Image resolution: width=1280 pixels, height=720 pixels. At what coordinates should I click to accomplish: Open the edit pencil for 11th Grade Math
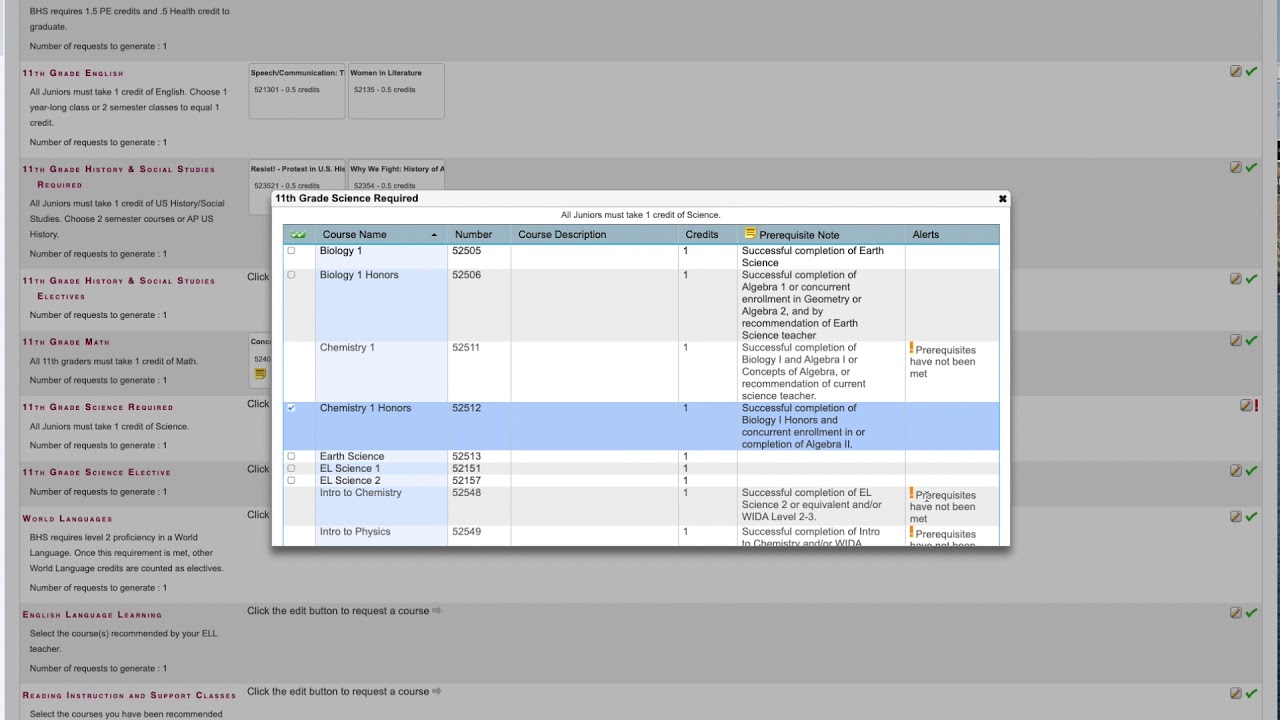(x=1236, y=341)
